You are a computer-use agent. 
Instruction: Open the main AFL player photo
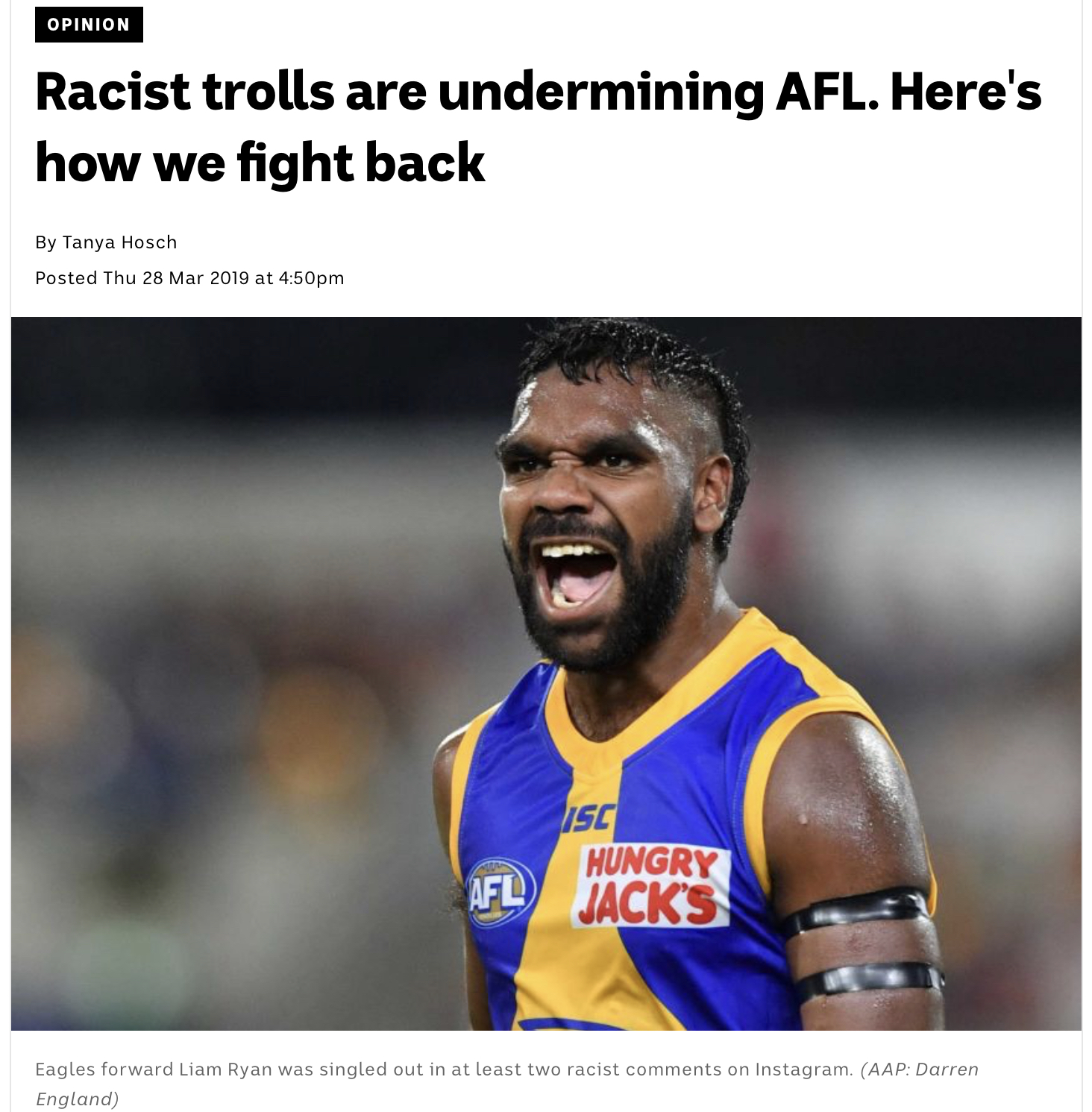click(546, 673)
